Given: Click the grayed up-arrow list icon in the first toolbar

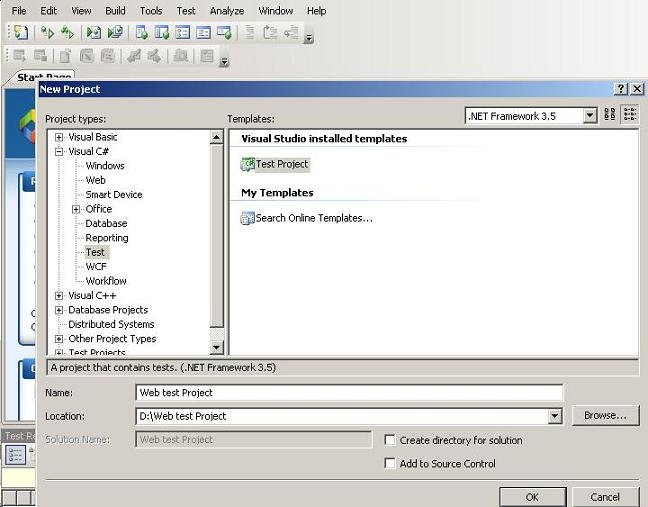Looking at the screenshot, I should 270,33.
